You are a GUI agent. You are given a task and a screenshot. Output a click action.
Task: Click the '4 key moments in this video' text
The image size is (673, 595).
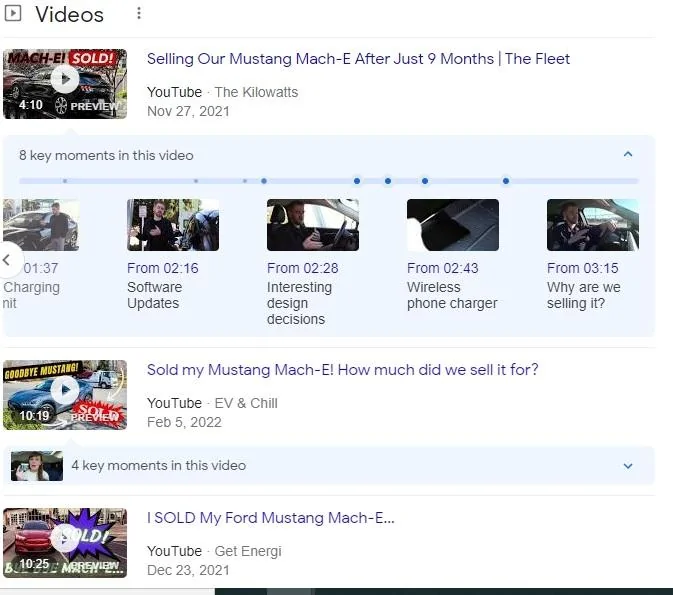click(159, 466)
